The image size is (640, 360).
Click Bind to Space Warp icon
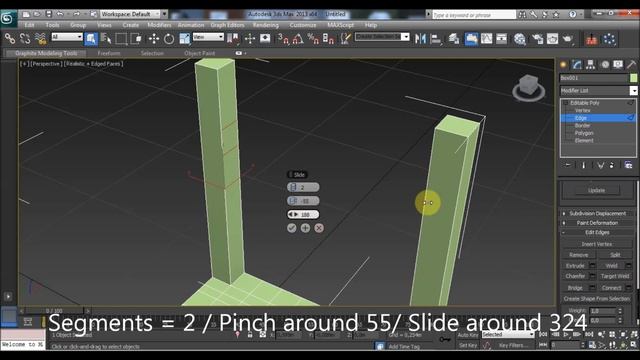pyautogui.click(x=40, y=39)
